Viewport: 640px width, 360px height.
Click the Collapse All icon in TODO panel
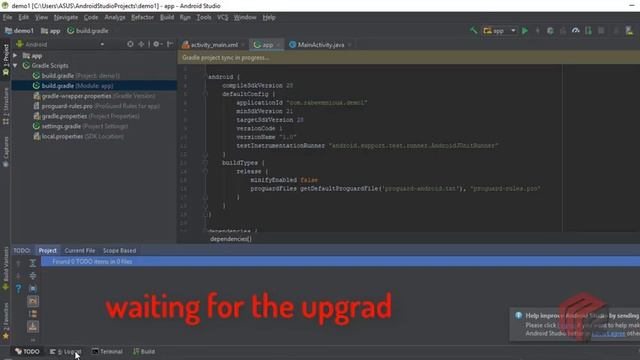tap(33, 276)
